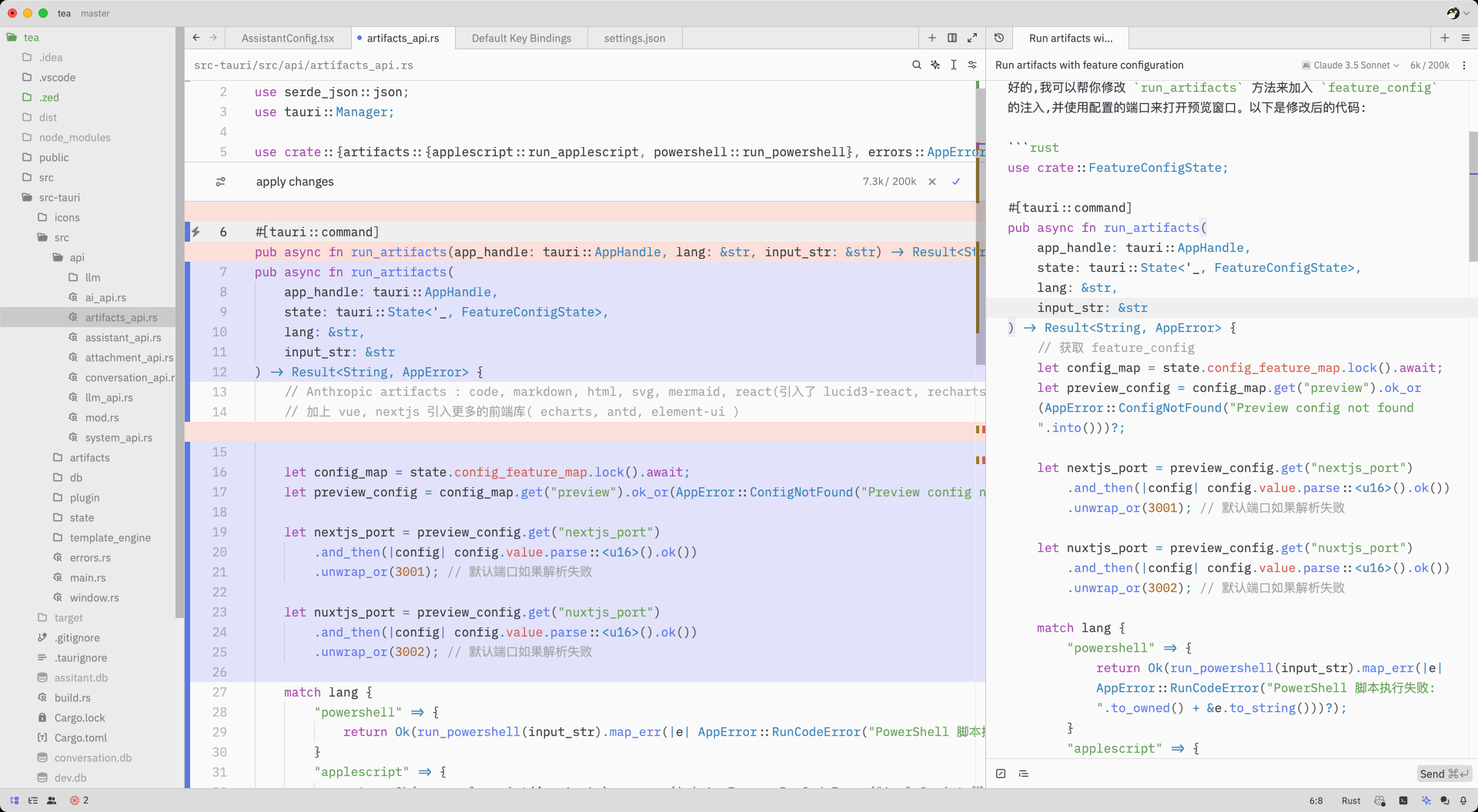The height and width of the screenshot is (812, 1478).
Task: Toggle the split pane icon
Action: click(x=952, y=38)
